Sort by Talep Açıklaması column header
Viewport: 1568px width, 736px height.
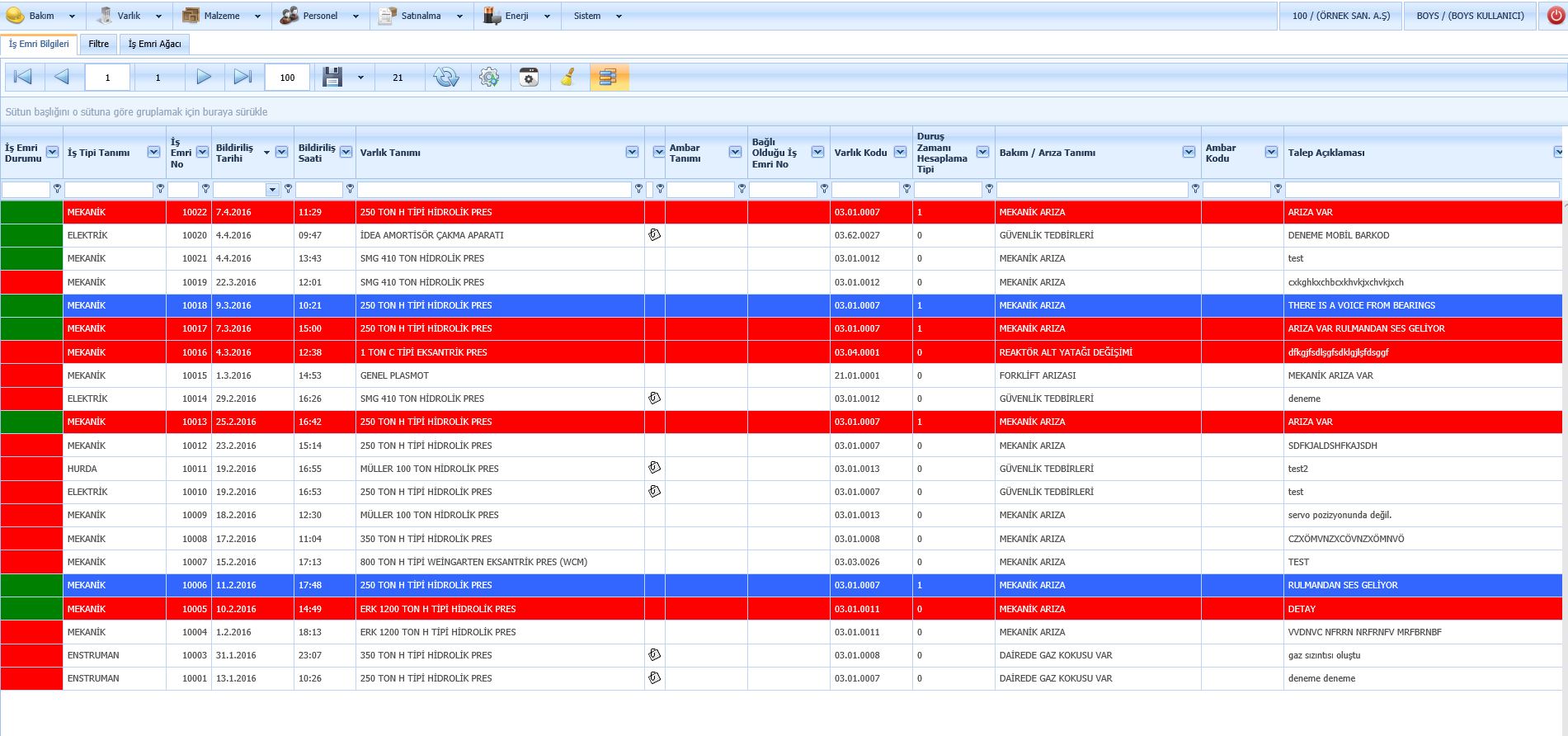pos(1326,153)
